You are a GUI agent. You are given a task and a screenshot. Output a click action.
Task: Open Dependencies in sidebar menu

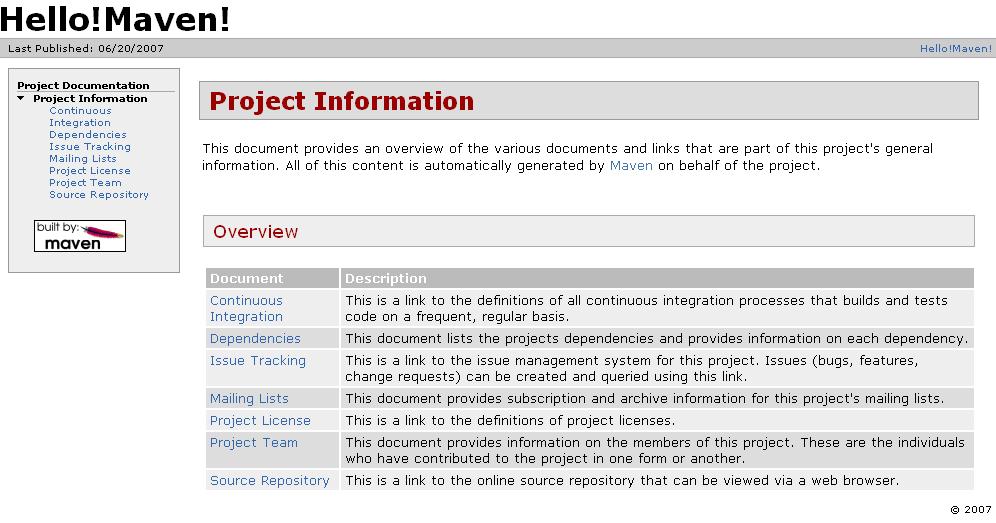[x=88, y=135]
